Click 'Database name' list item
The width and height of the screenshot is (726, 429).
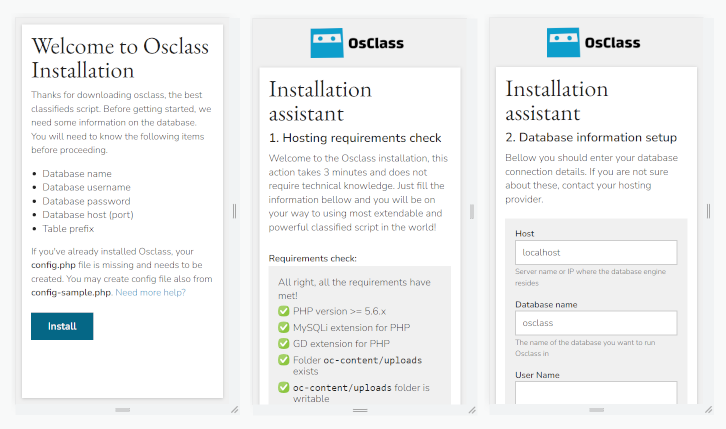pyautogui.click(x=77, y=174)
